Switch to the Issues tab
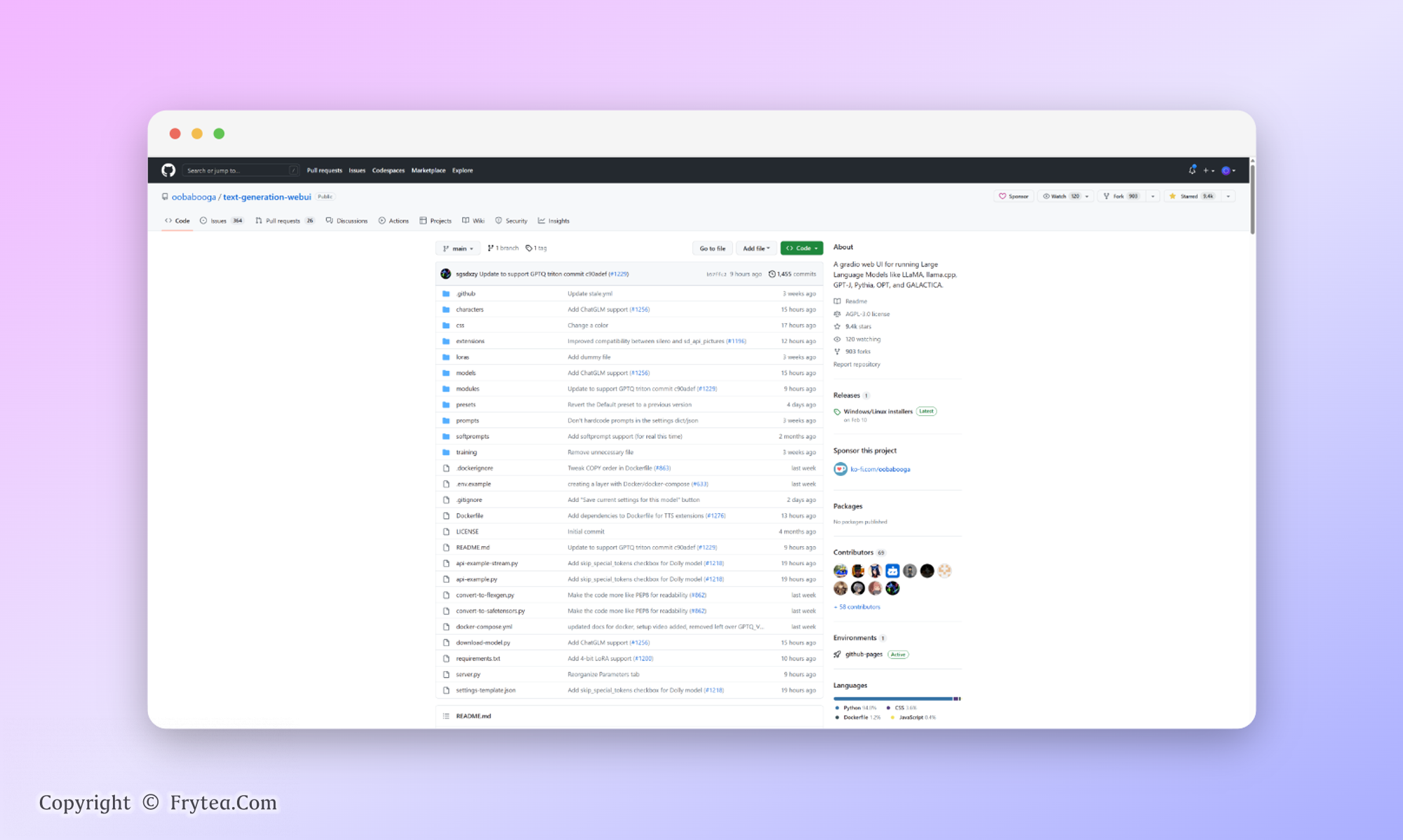This screenshot has height=840, width=1403. coord(218,221)
